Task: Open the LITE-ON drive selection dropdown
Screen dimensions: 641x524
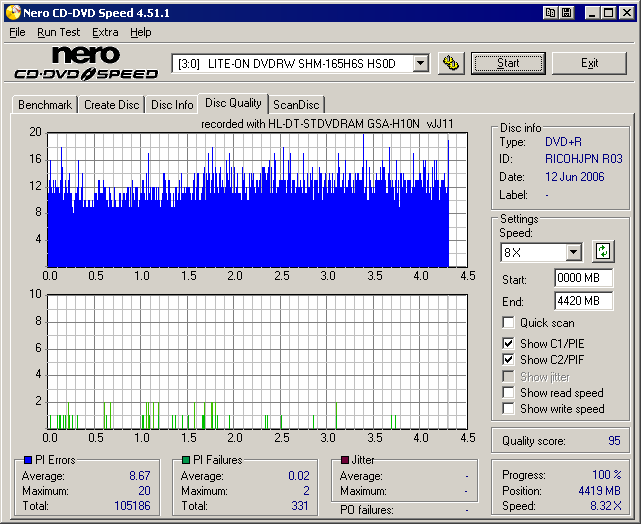Action: pos(420,64)
